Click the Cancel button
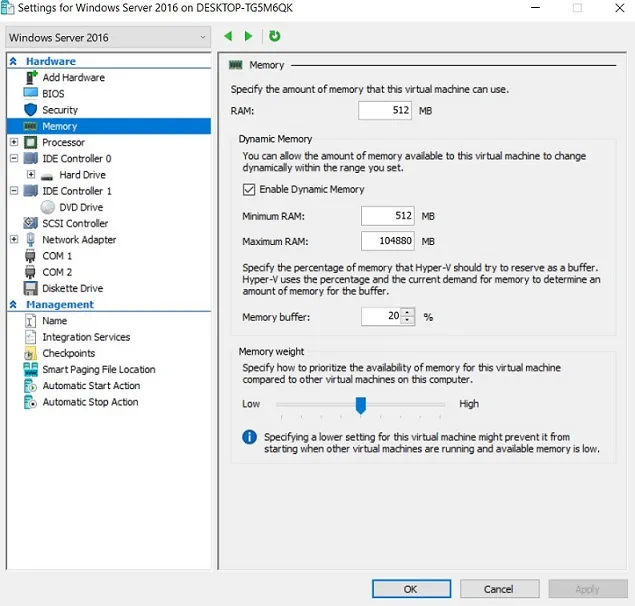 [499, 589]
